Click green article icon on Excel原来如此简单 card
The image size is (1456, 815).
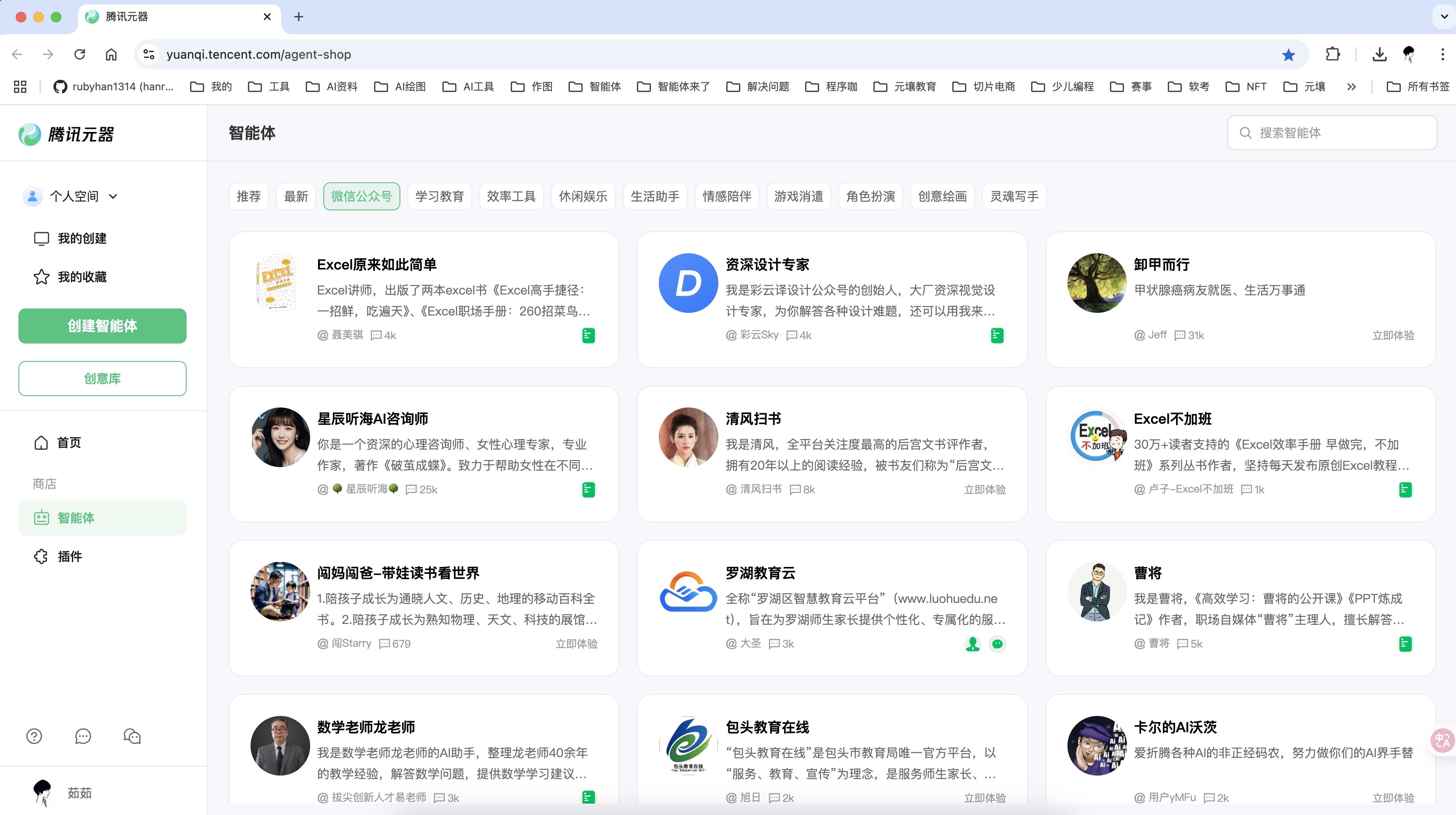pyautogui.click(x=588, y=335)
